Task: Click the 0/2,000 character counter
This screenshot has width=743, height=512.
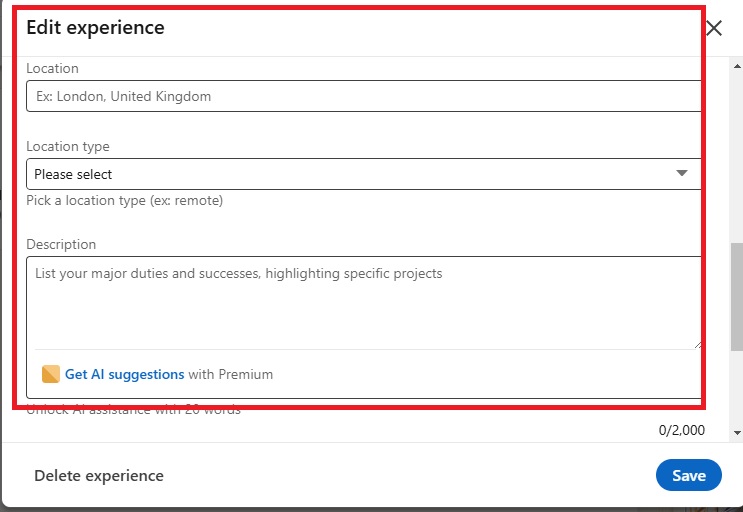Action: pos(681,430)
